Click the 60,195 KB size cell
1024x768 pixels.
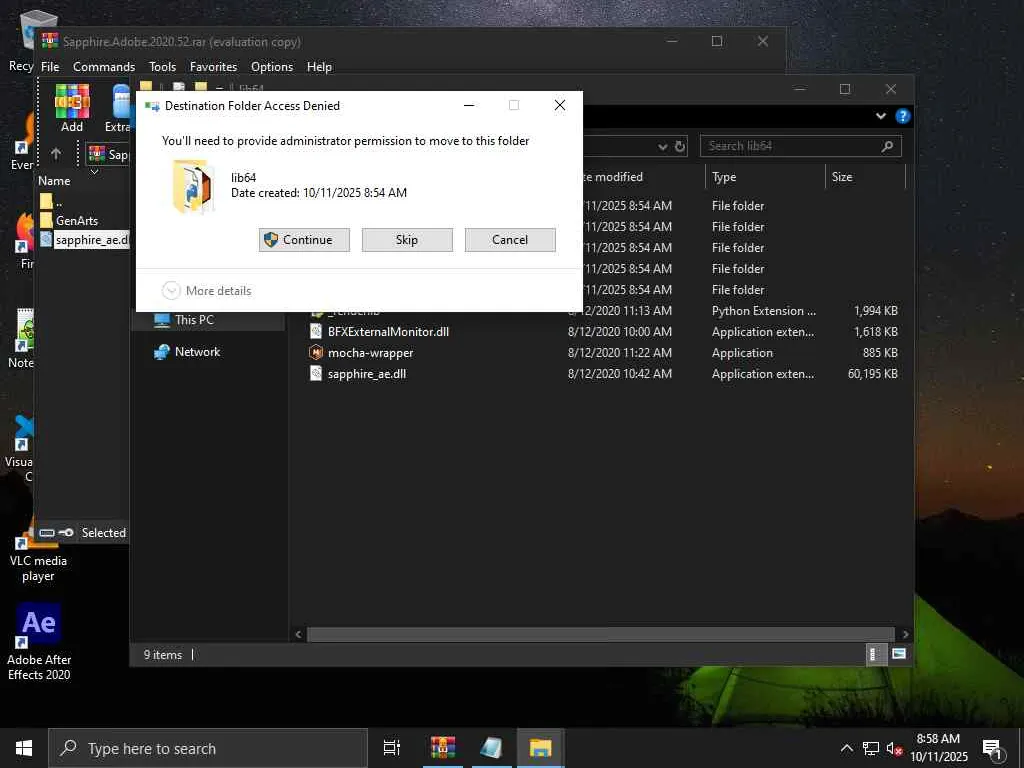point(872,374)
